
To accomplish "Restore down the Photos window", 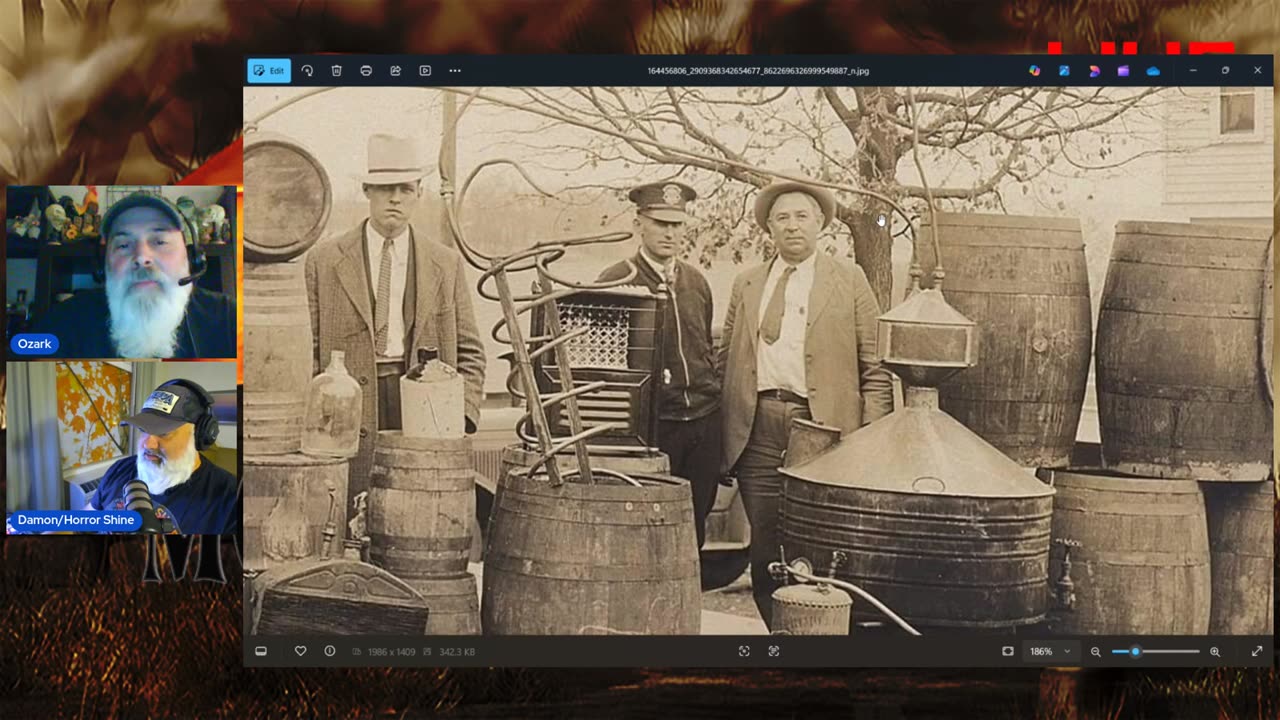I will [1225, 71].
